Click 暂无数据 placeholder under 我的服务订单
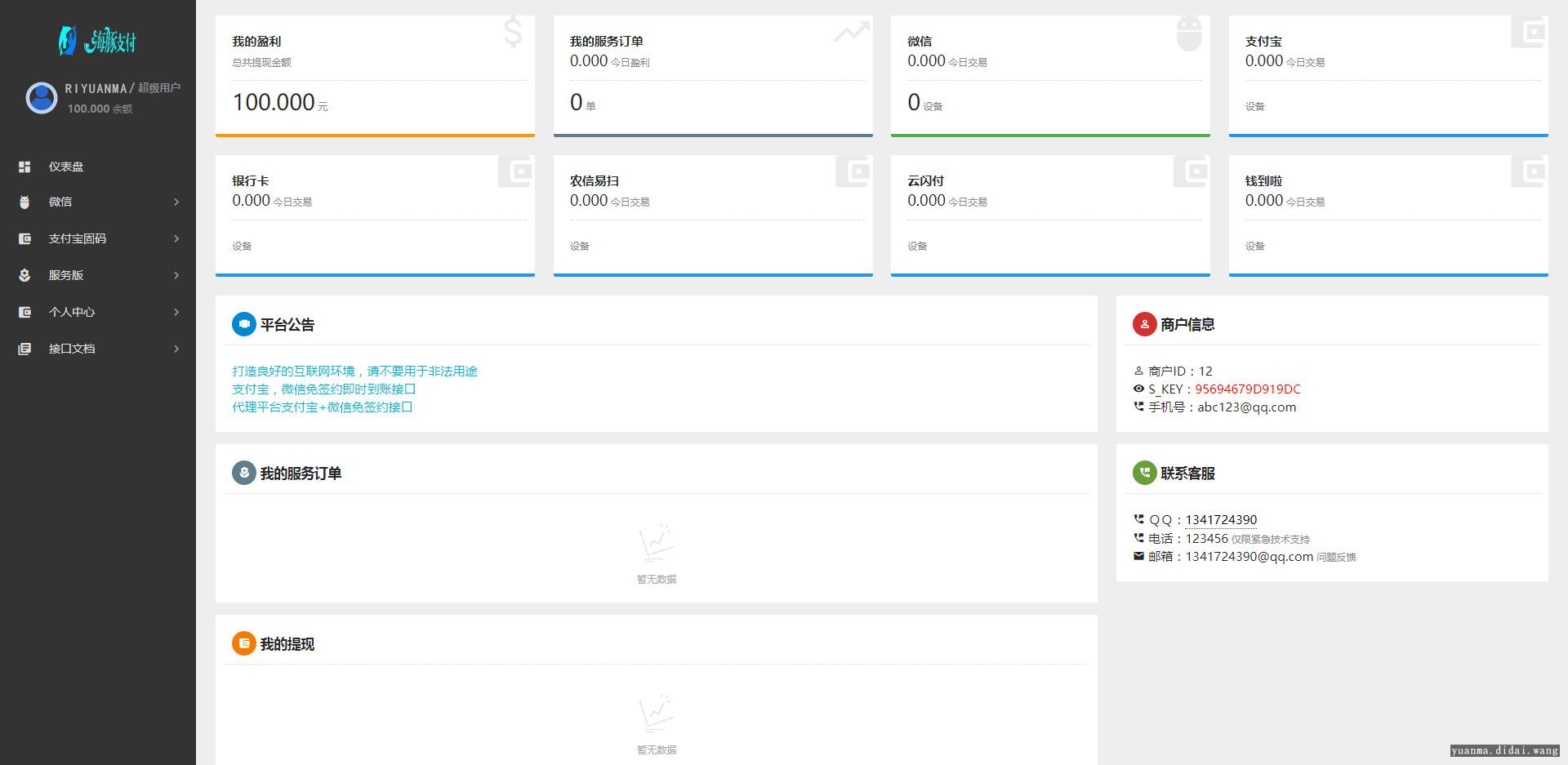Screen dimensions: 1568x765 click(657, 579)
